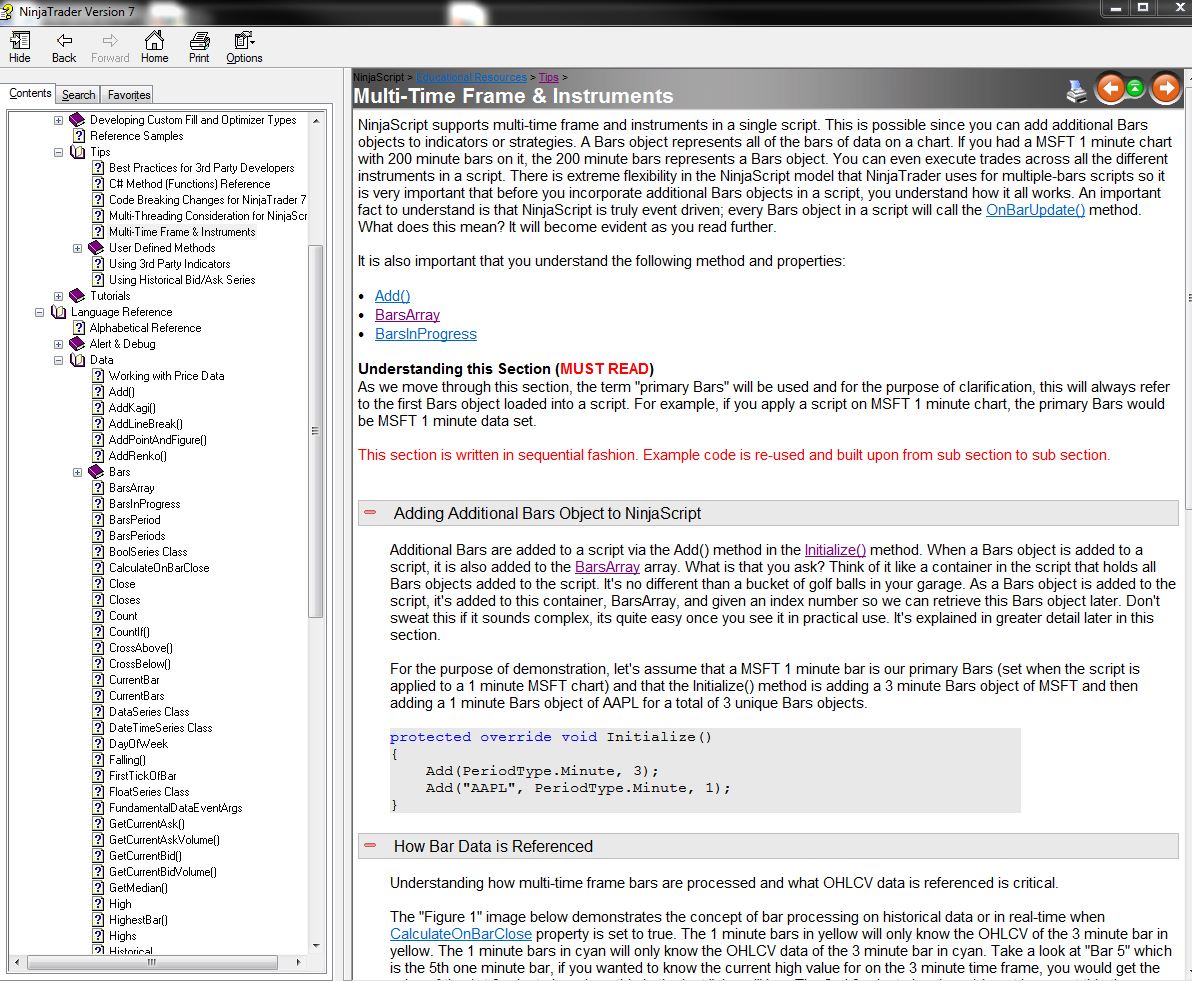The width and height of the screenshot is (1192, 981).
Task: Select Best Practices for 3rd Party Developers
Action: pos(201,167)
